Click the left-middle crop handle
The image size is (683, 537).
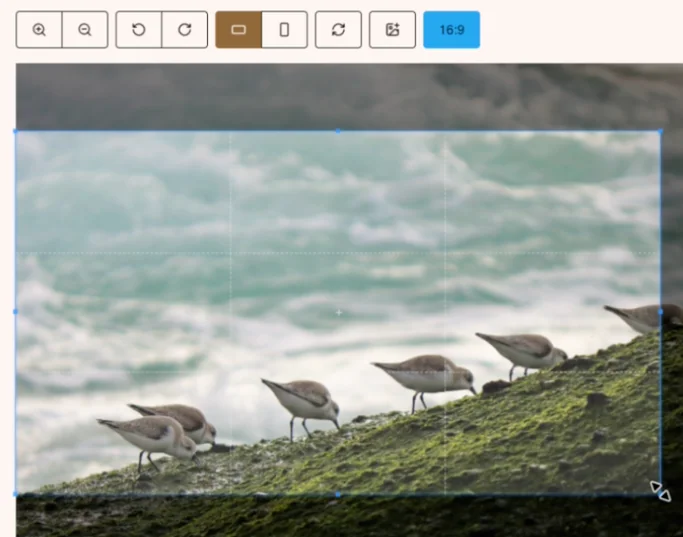pos(16,312)
